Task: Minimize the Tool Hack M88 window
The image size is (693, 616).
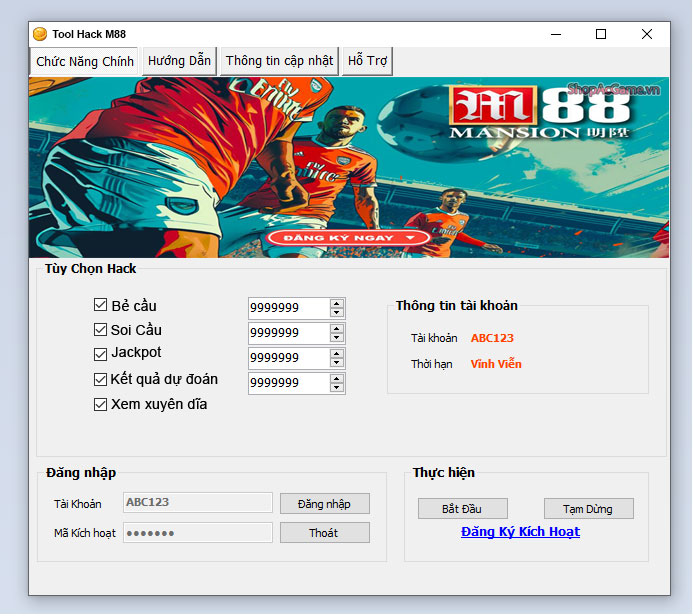Action: [x=556, y=34]
